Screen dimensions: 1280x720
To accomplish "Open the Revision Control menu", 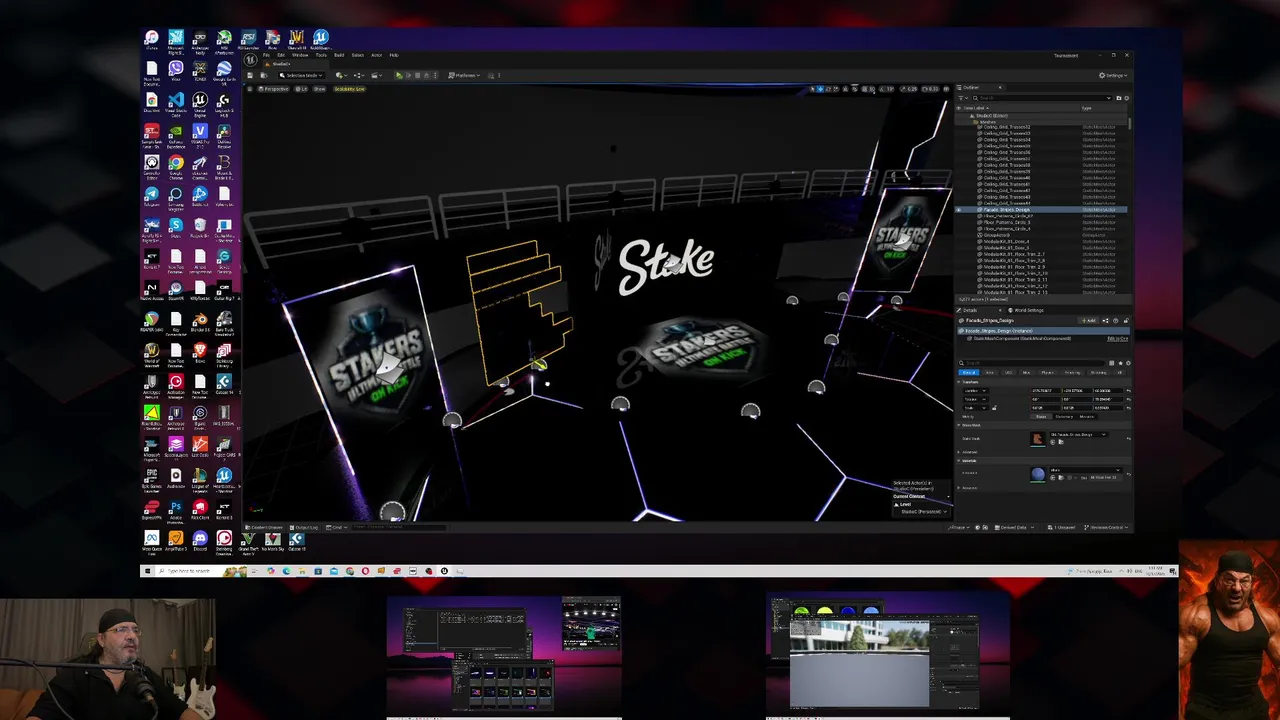I will tap(1105, 528).
